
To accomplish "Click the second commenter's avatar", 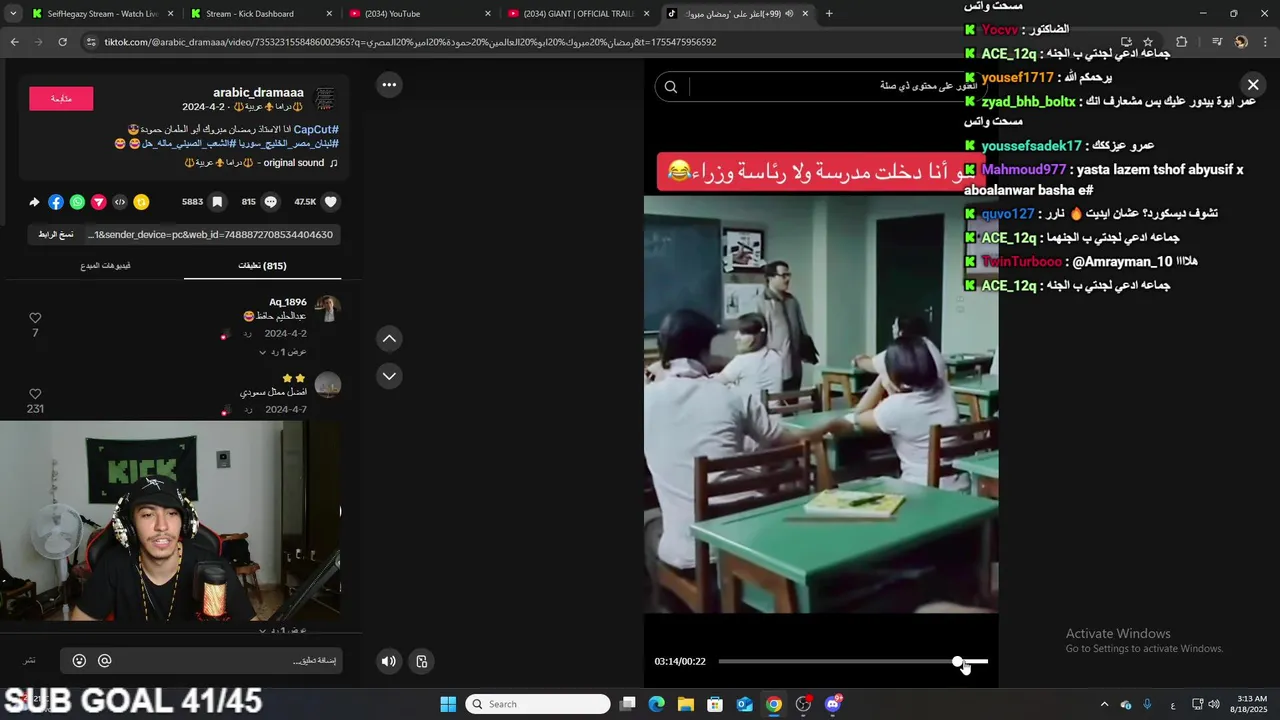I will tap(327, 385).
